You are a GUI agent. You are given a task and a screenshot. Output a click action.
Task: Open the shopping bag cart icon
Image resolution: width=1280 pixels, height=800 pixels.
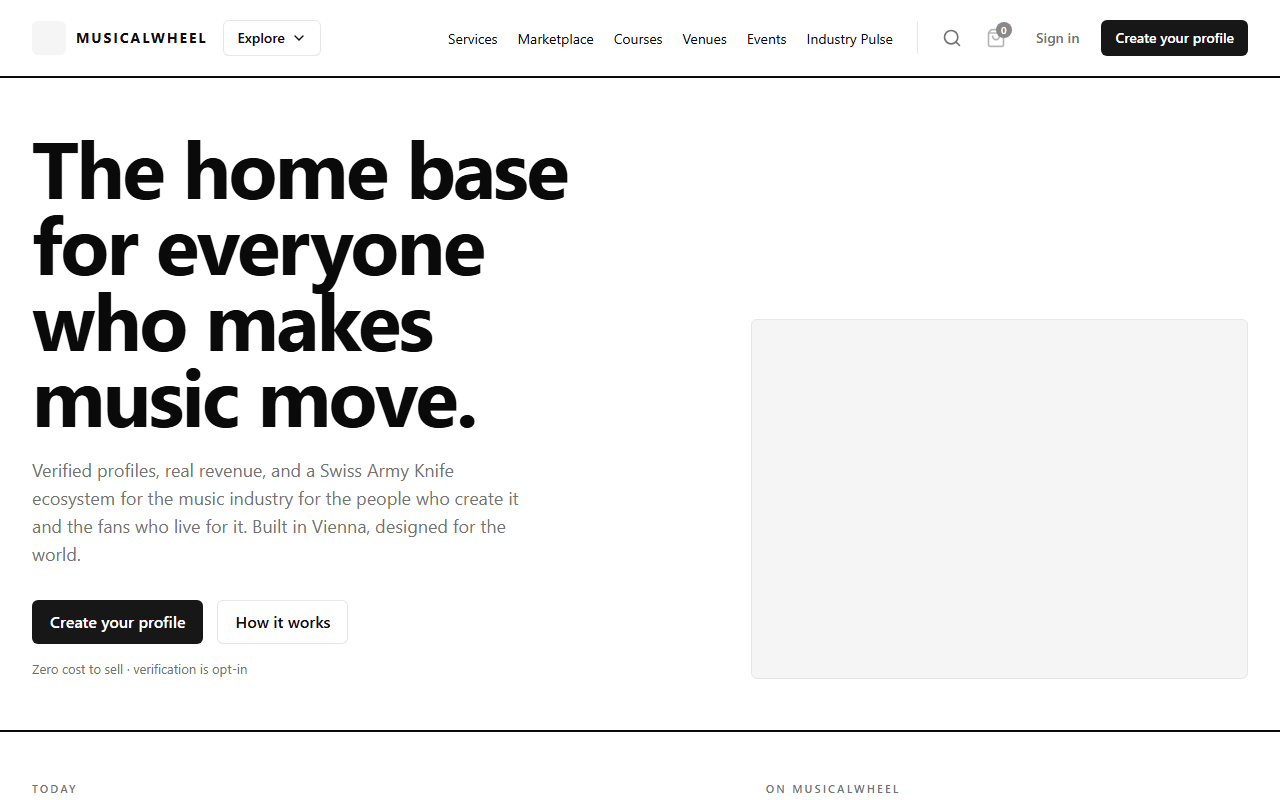(x=996, y=38)
